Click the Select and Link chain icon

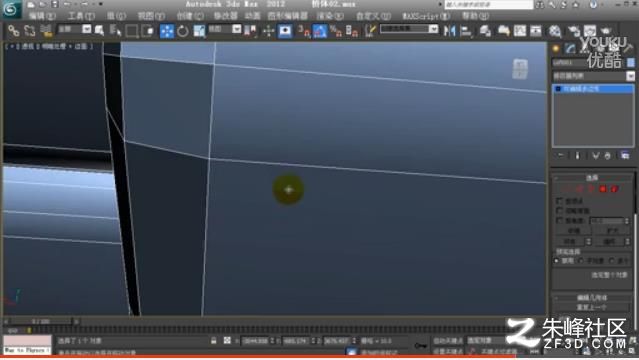pos(13,31)
